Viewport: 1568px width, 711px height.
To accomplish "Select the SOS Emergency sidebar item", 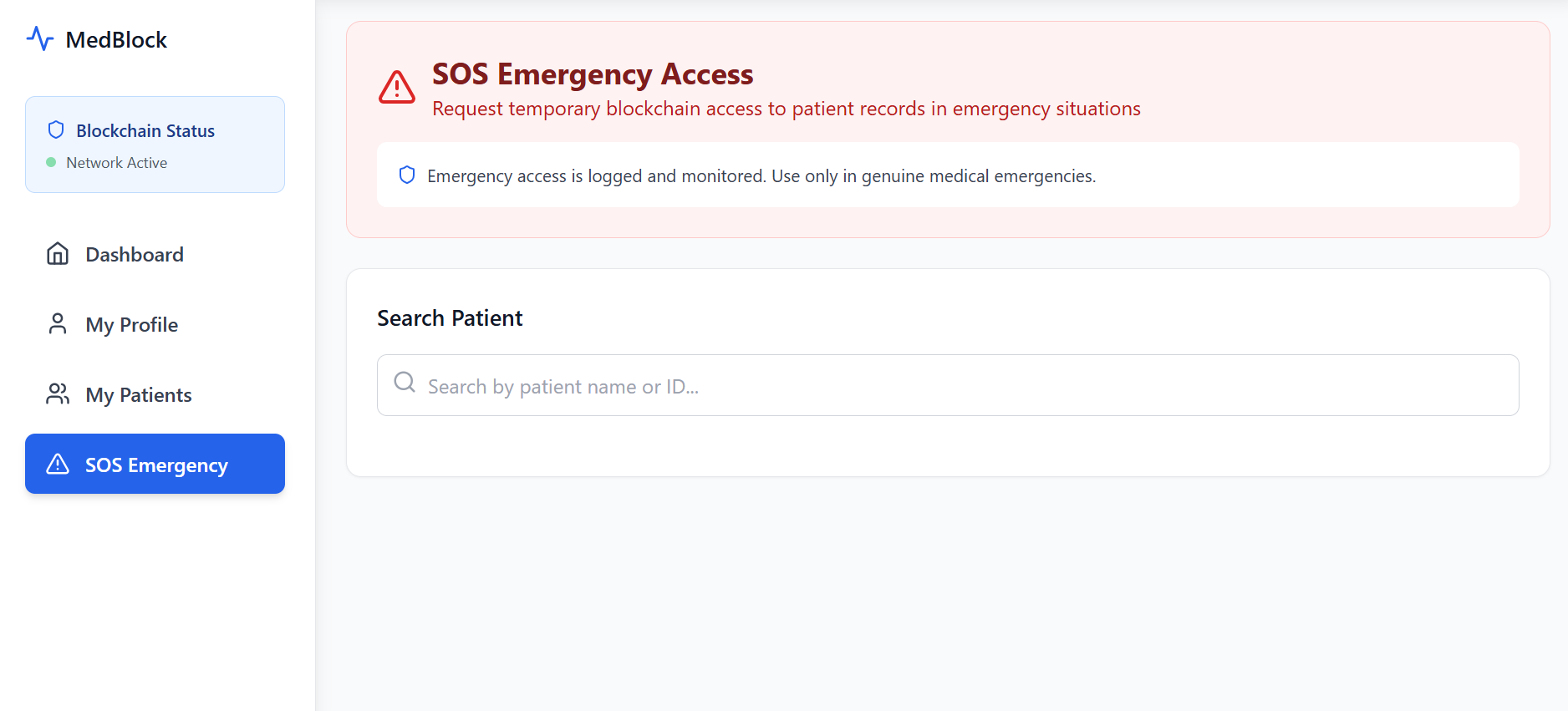I will (x=155, y=465).
